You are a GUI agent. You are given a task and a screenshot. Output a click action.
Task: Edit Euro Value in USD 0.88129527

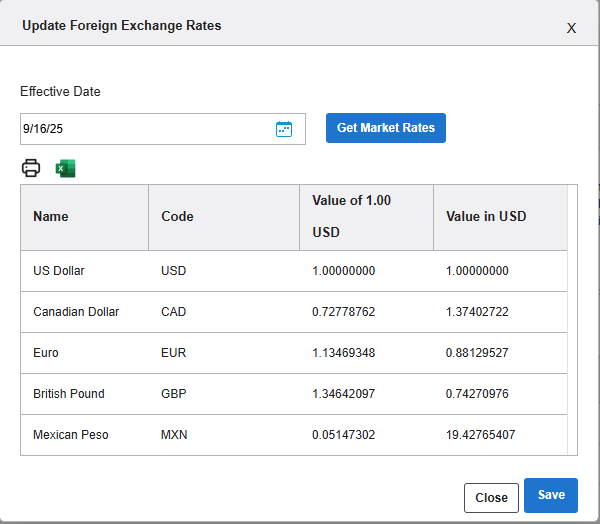477,353
